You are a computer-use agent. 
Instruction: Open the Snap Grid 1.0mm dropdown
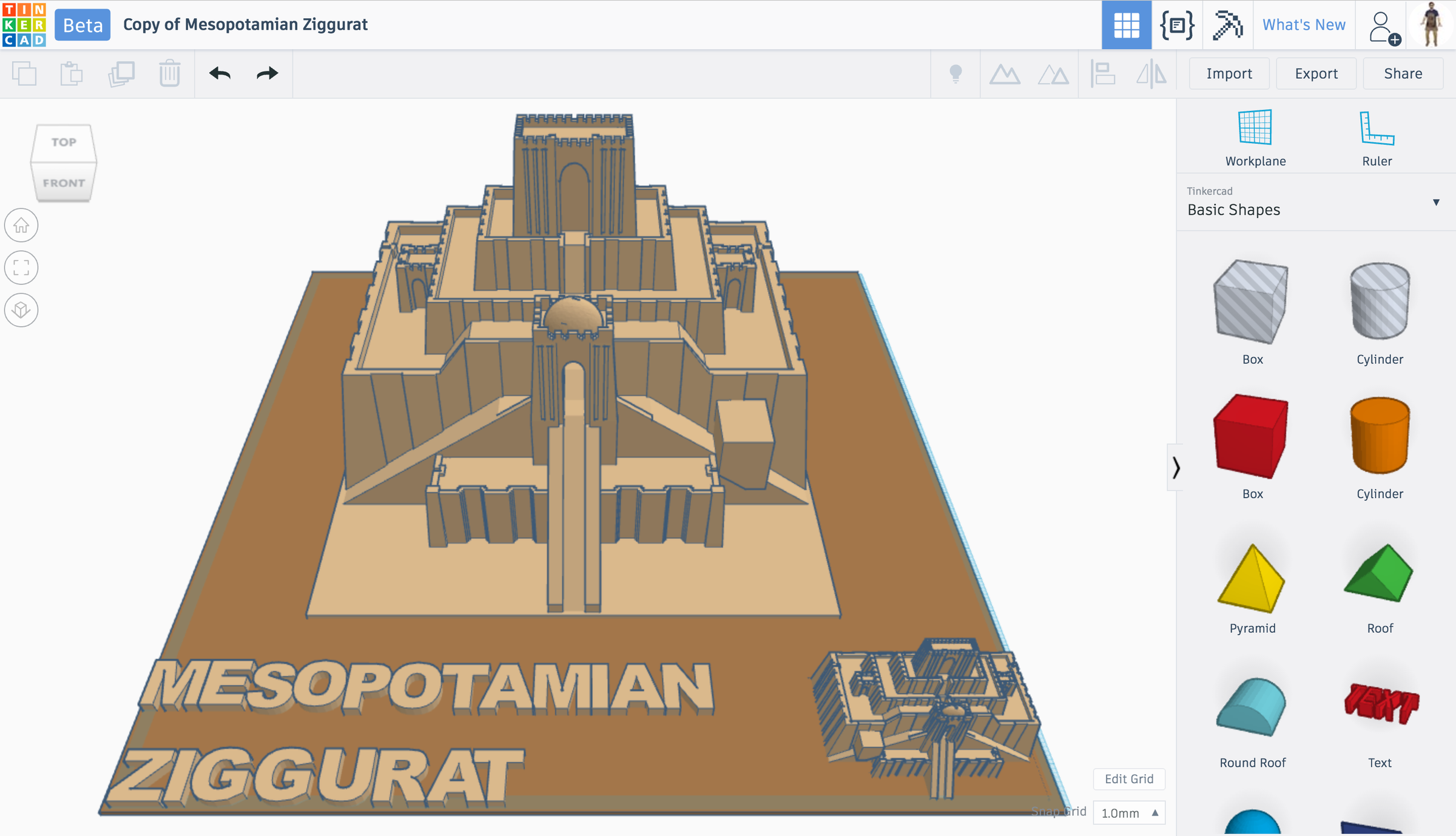click(x=1129, y=813)
